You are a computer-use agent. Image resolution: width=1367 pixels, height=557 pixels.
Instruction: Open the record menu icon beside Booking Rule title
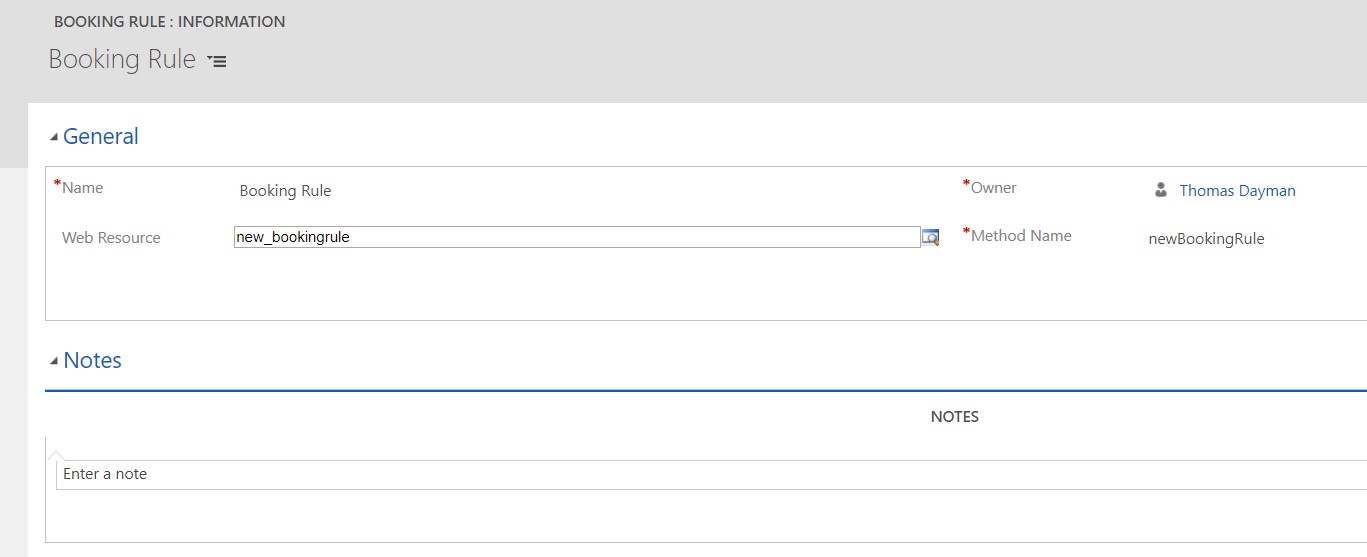(x=217, y=61)
